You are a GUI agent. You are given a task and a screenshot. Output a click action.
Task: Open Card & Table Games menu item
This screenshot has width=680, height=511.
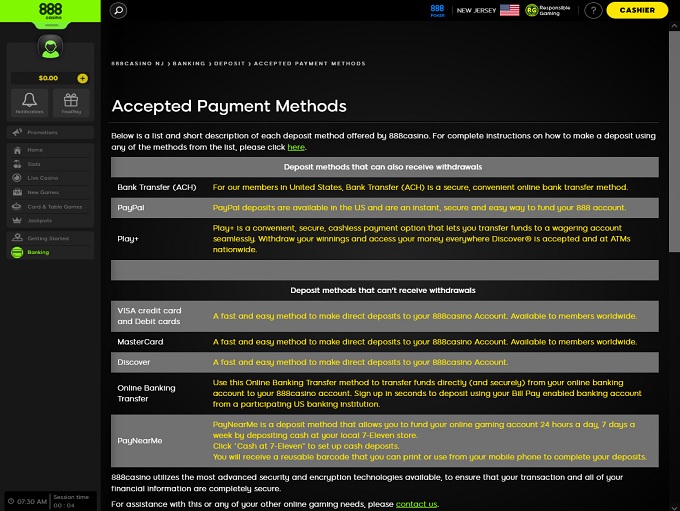[54, 207]
